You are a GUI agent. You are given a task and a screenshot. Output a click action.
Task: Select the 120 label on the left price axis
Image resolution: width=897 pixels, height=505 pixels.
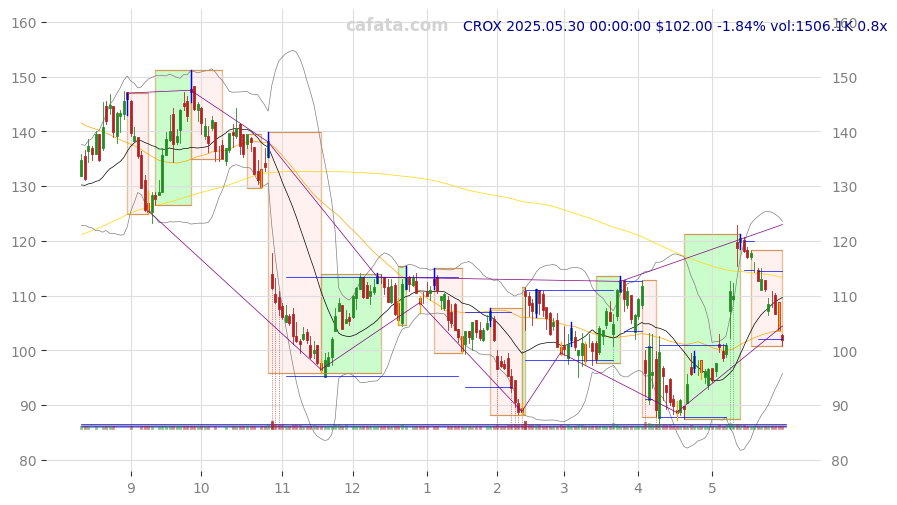pyautogui.click(x=23, y=242)
